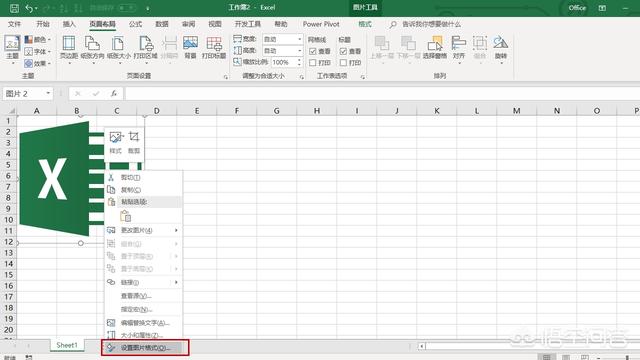Click the Insert Function fx icon
The height and width of the screenshot is (360, 640).
114,93
